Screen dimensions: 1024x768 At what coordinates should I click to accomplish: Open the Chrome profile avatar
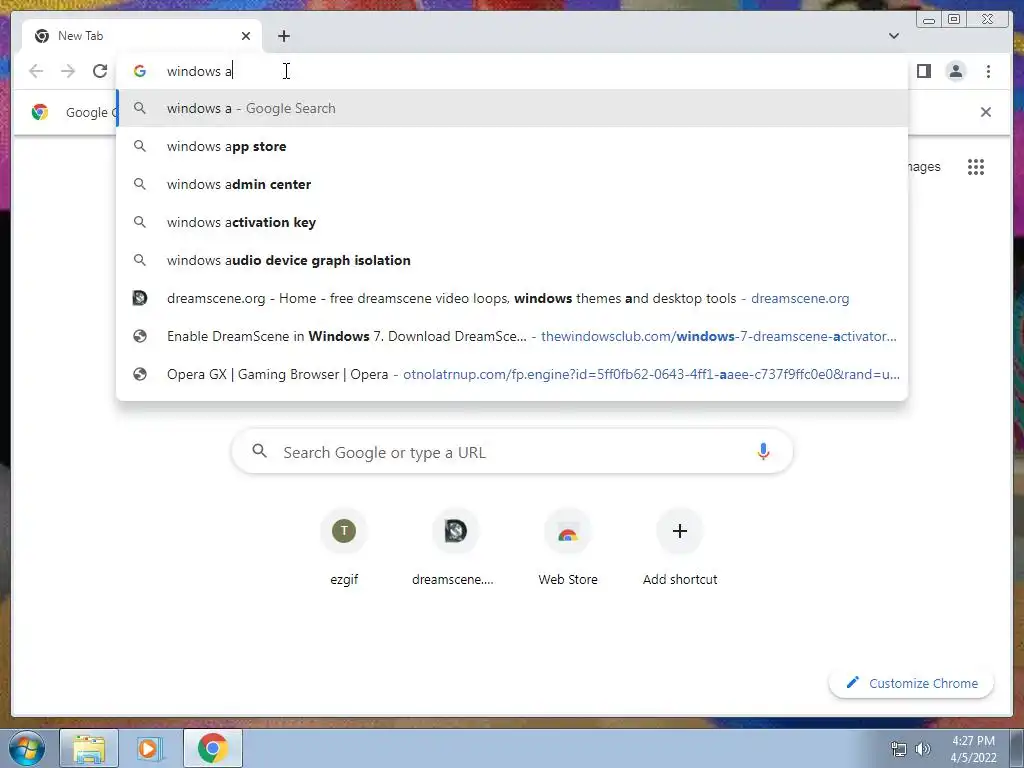(x=955, y=71)
